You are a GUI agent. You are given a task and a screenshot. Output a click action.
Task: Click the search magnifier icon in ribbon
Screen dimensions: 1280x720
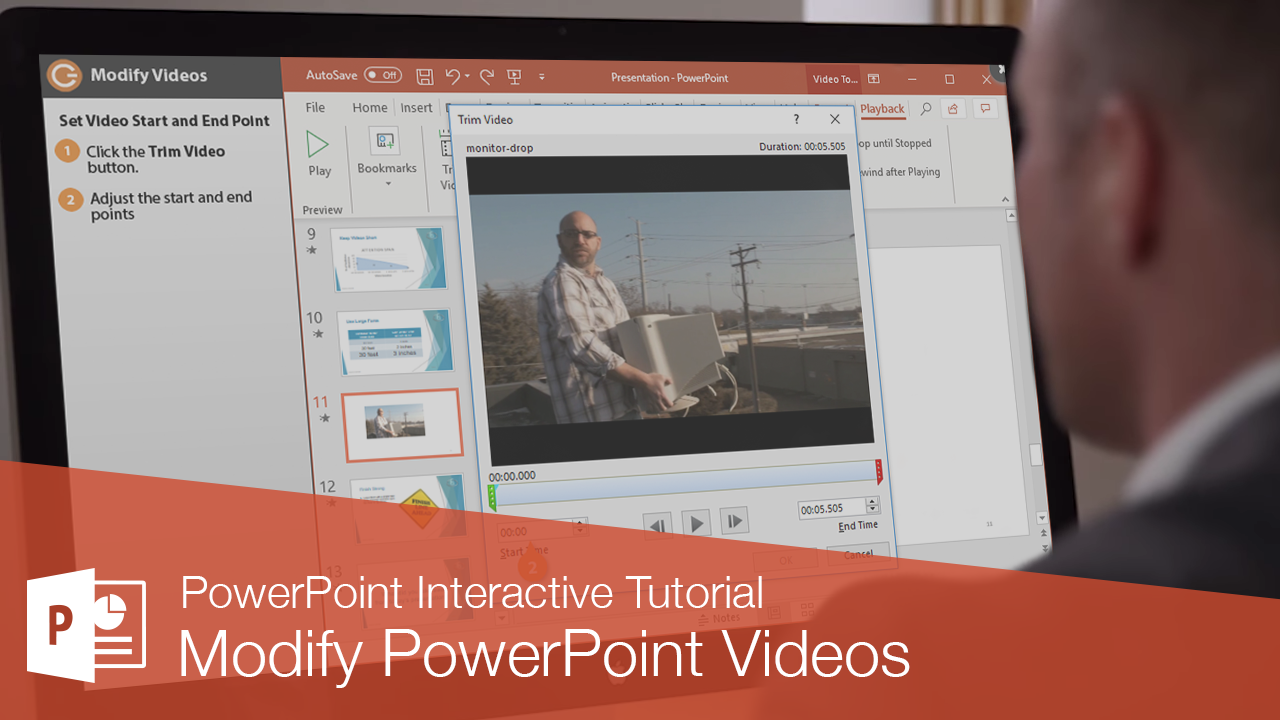pos(926,109)
